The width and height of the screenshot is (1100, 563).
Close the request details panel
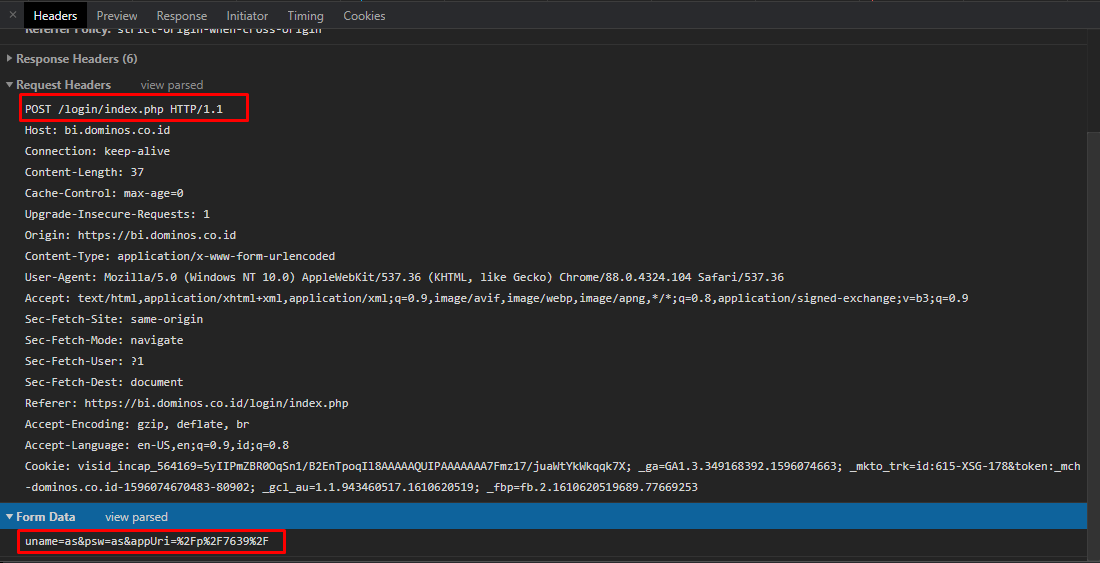point(12,15)
